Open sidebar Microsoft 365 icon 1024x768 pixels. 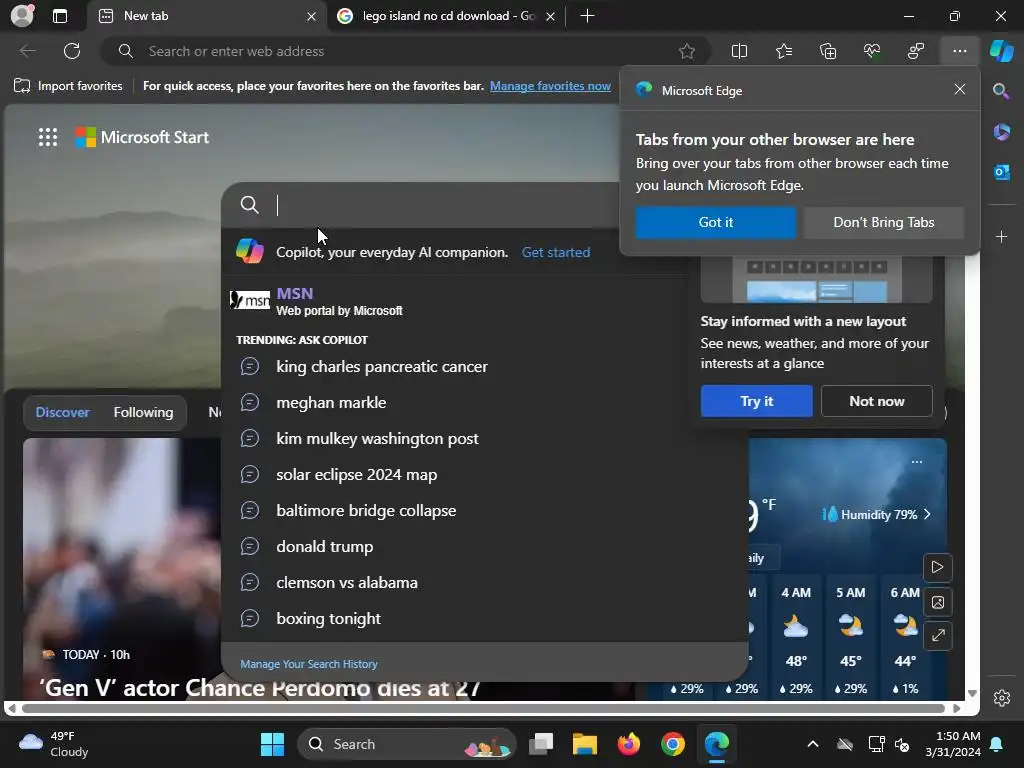1001,132
